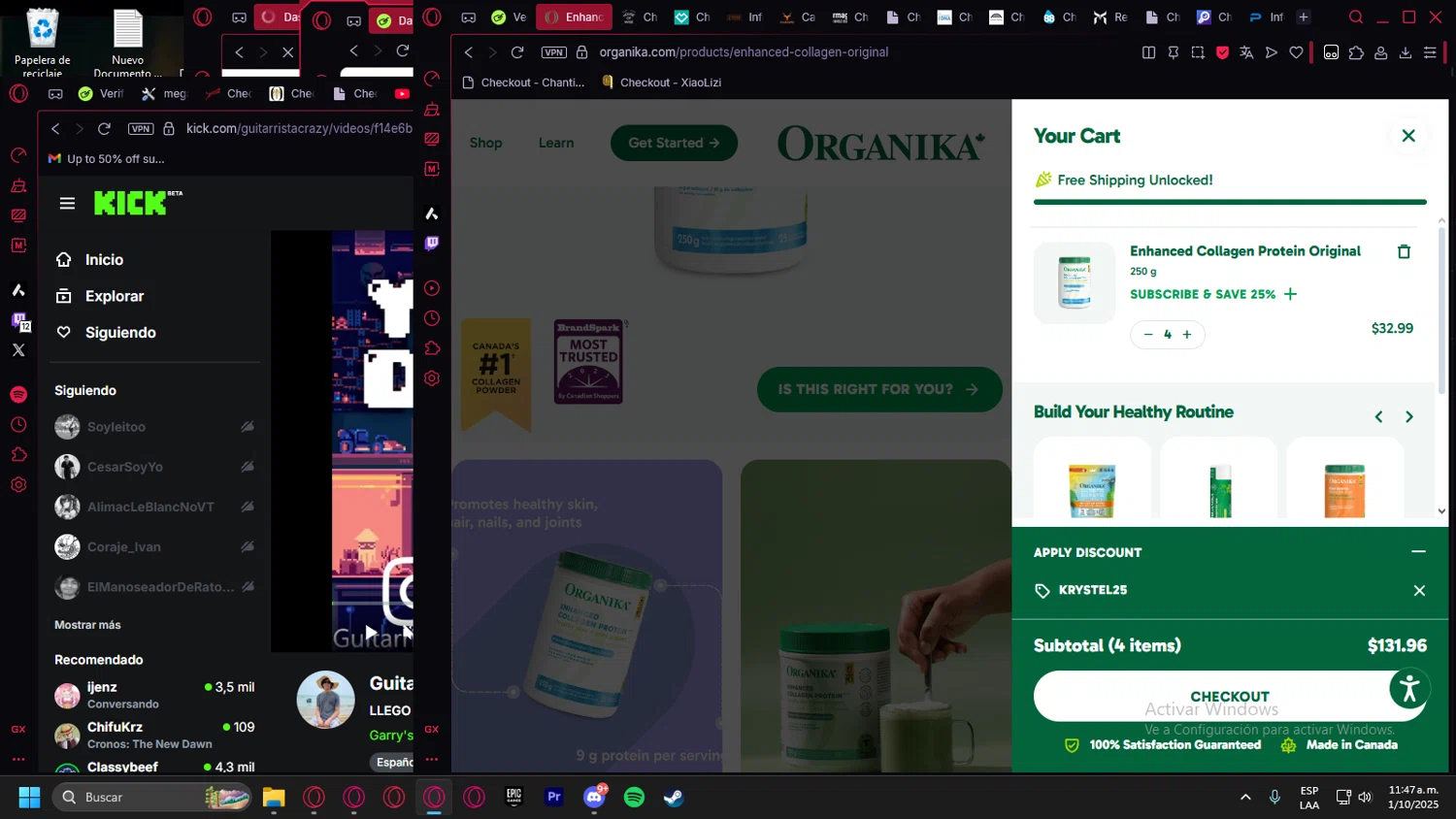Switch to the Re tab

(x=1110, y=16)
